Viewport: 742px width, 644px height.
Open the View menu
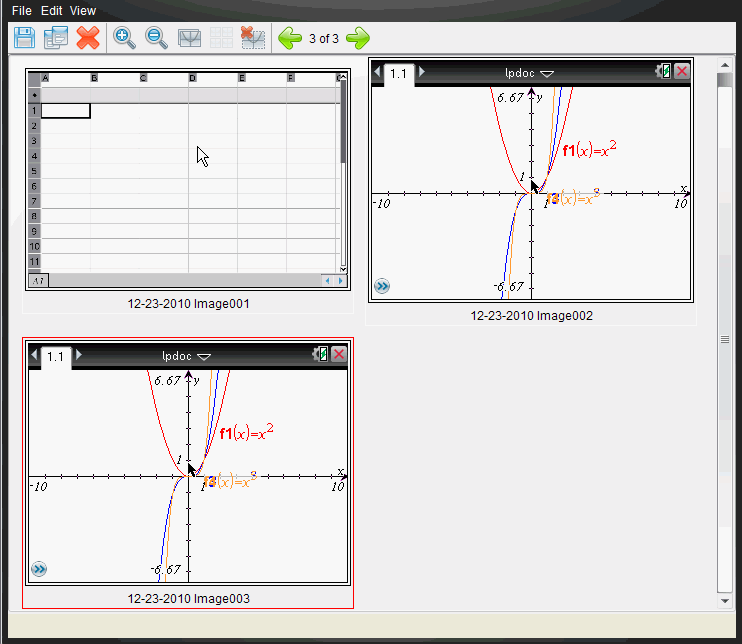[83, 10]
